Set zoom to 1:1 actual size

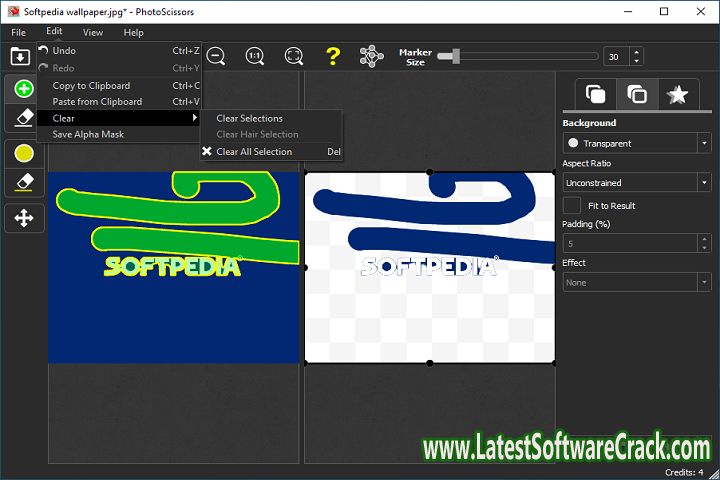click(255, 57)
